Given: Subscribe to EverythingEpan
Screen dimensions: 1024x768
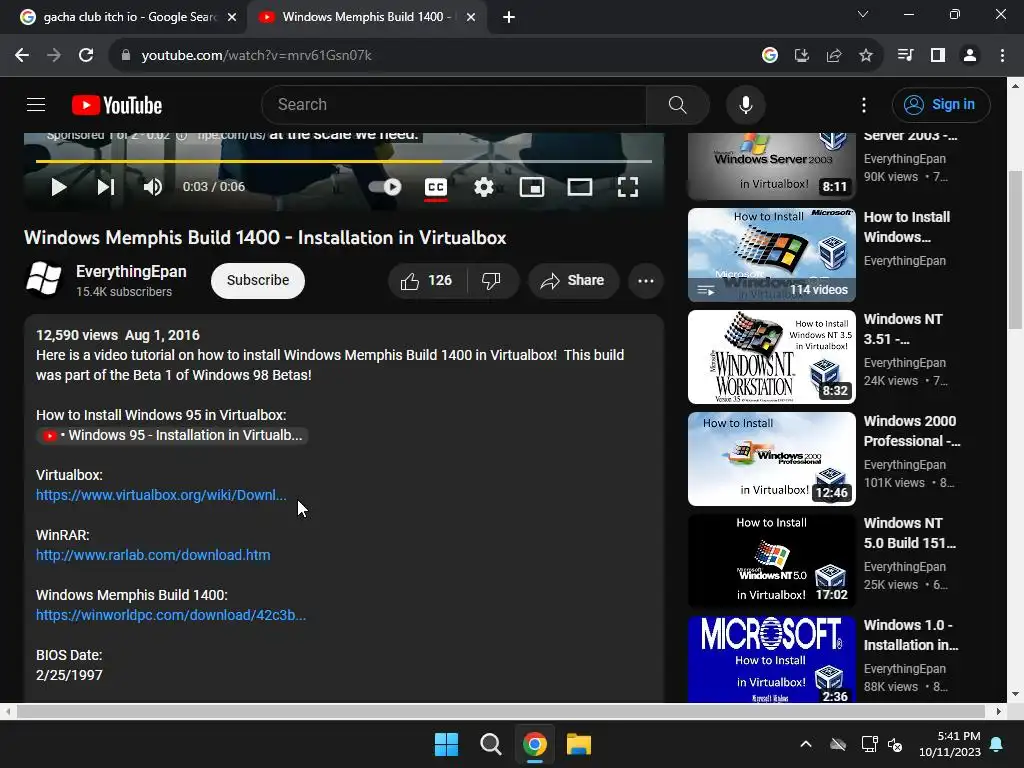Looking at the screenshot, I should point(258,281).
